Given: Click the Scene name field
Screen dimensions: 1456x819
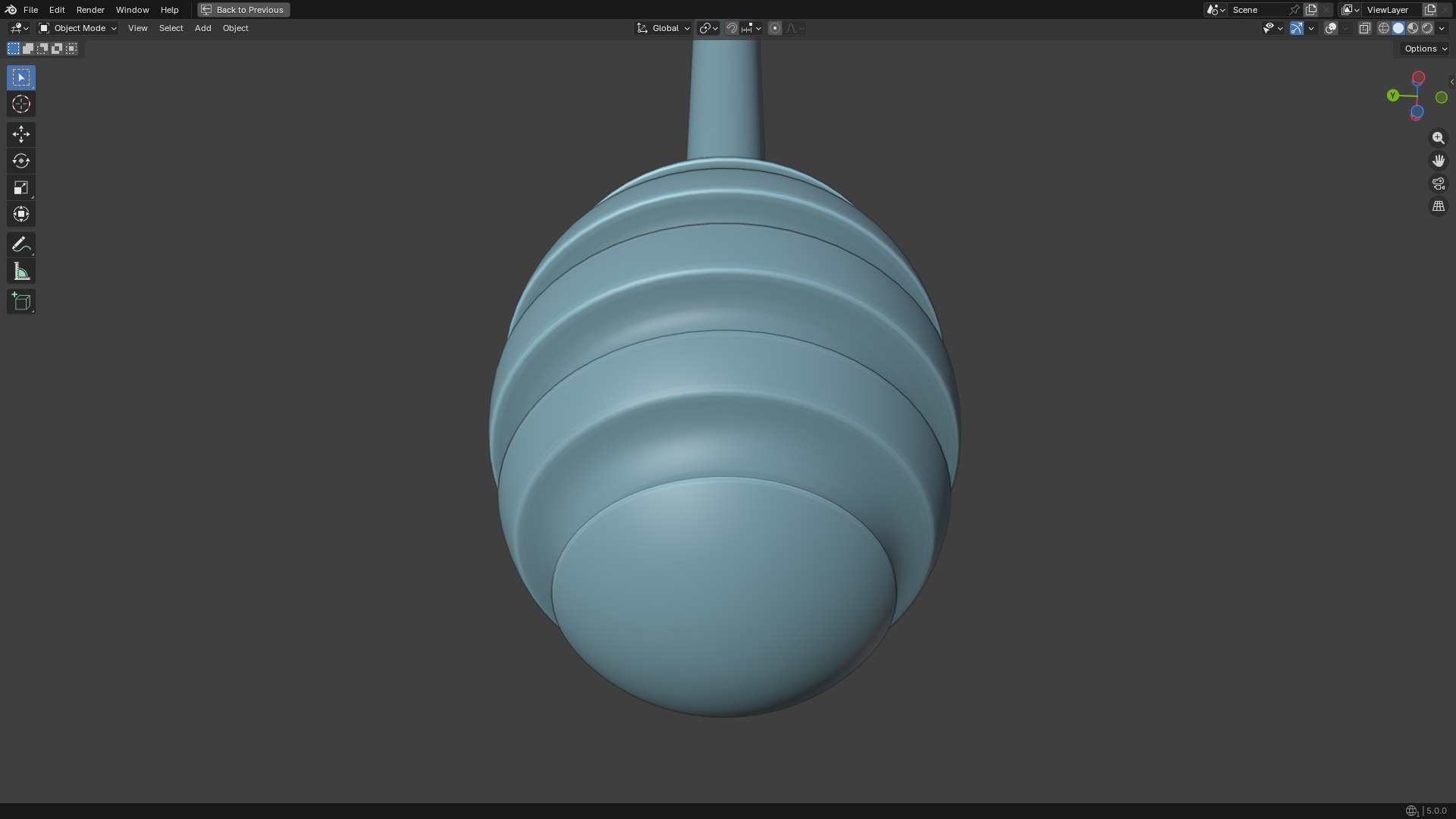Looking at the screenshot, I should [1257, 10].
